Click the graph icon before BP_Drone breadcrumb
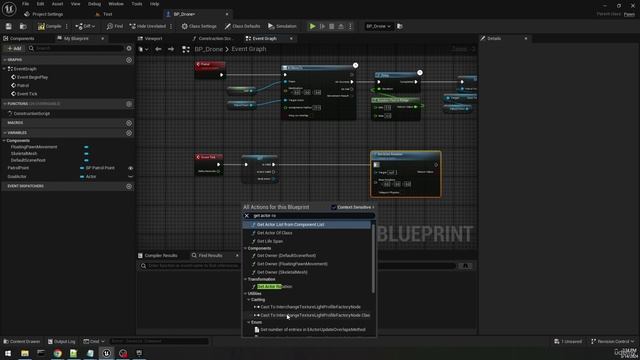Image resolution: width=640 pixels, height=360 pixels. (x=186, y=49)
